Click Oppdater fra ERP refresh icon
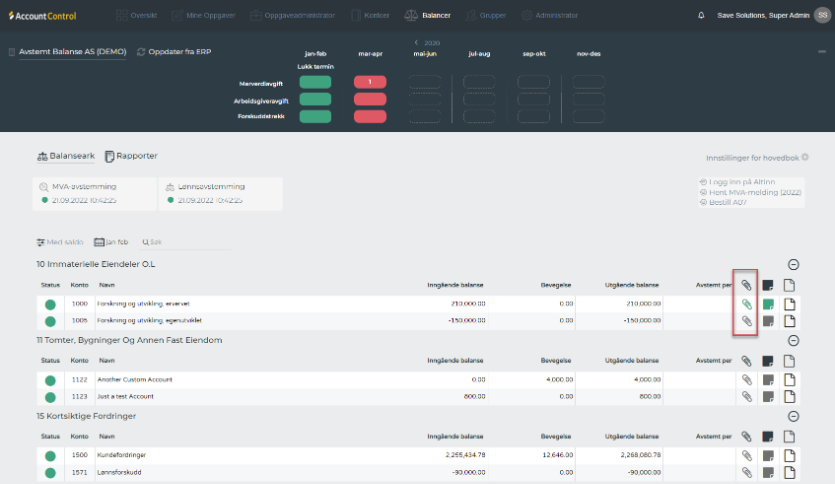835x484 pixels. (141, 52)
